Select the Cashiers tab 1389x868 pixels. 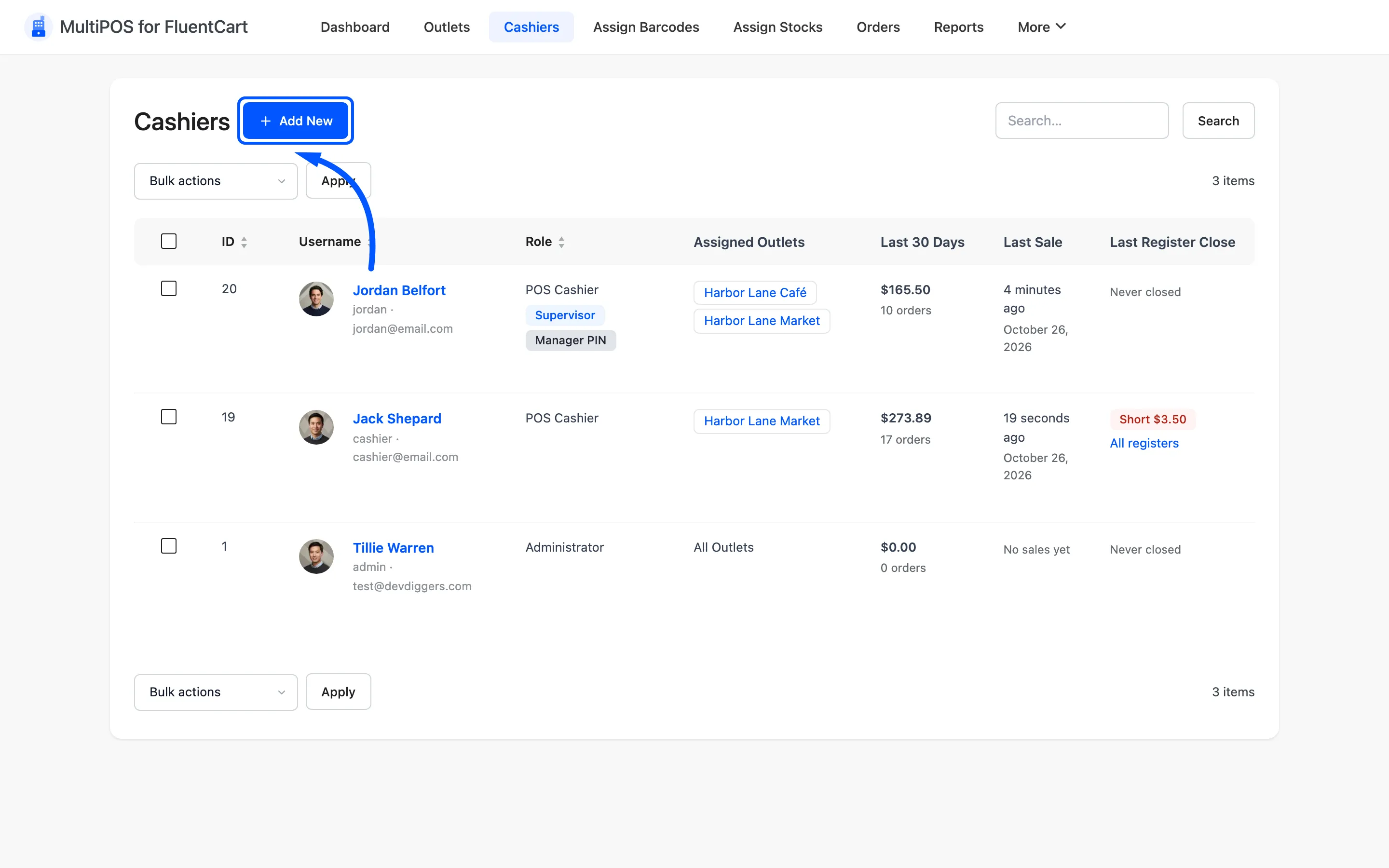[531, 27]
